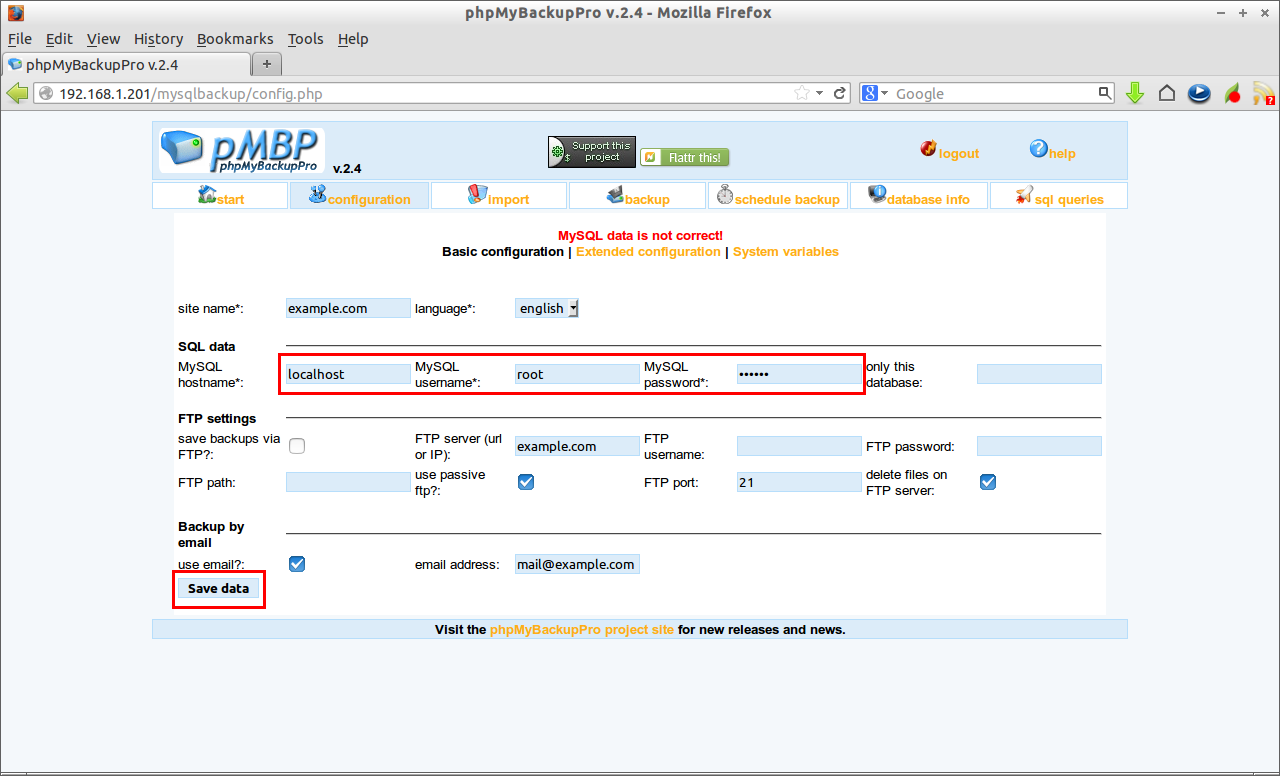
Task: Click the Save data button
Action: coord(218,589)
